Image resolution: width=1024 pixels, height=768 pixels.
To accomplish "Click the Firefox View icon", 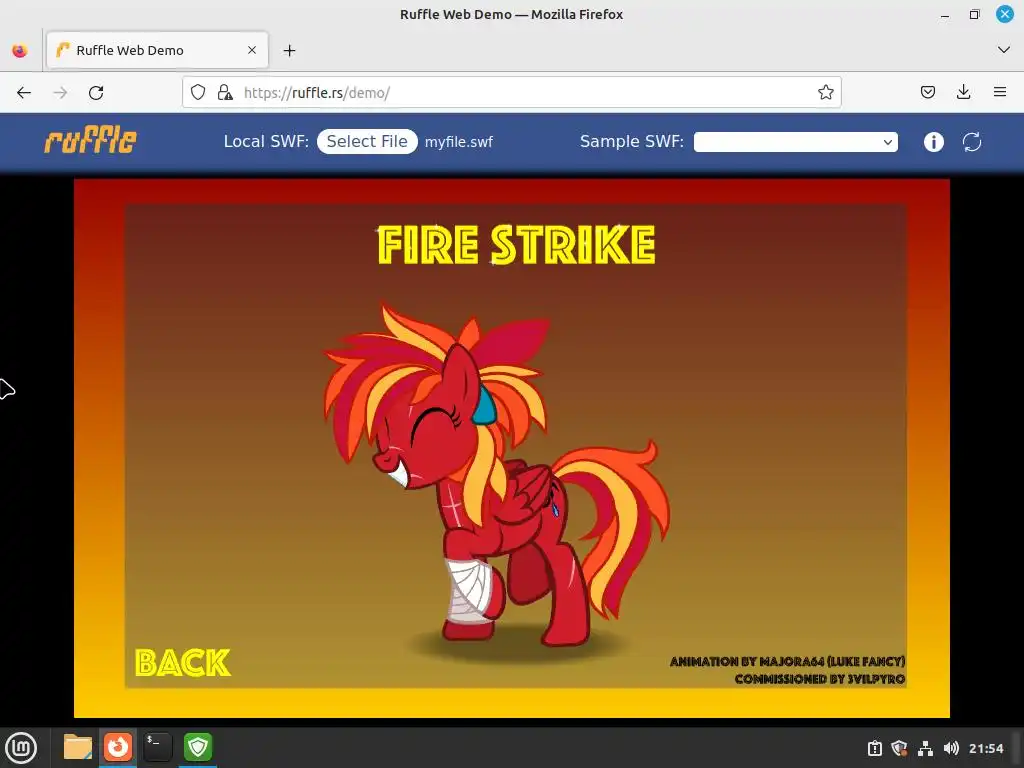I will 20,50.
